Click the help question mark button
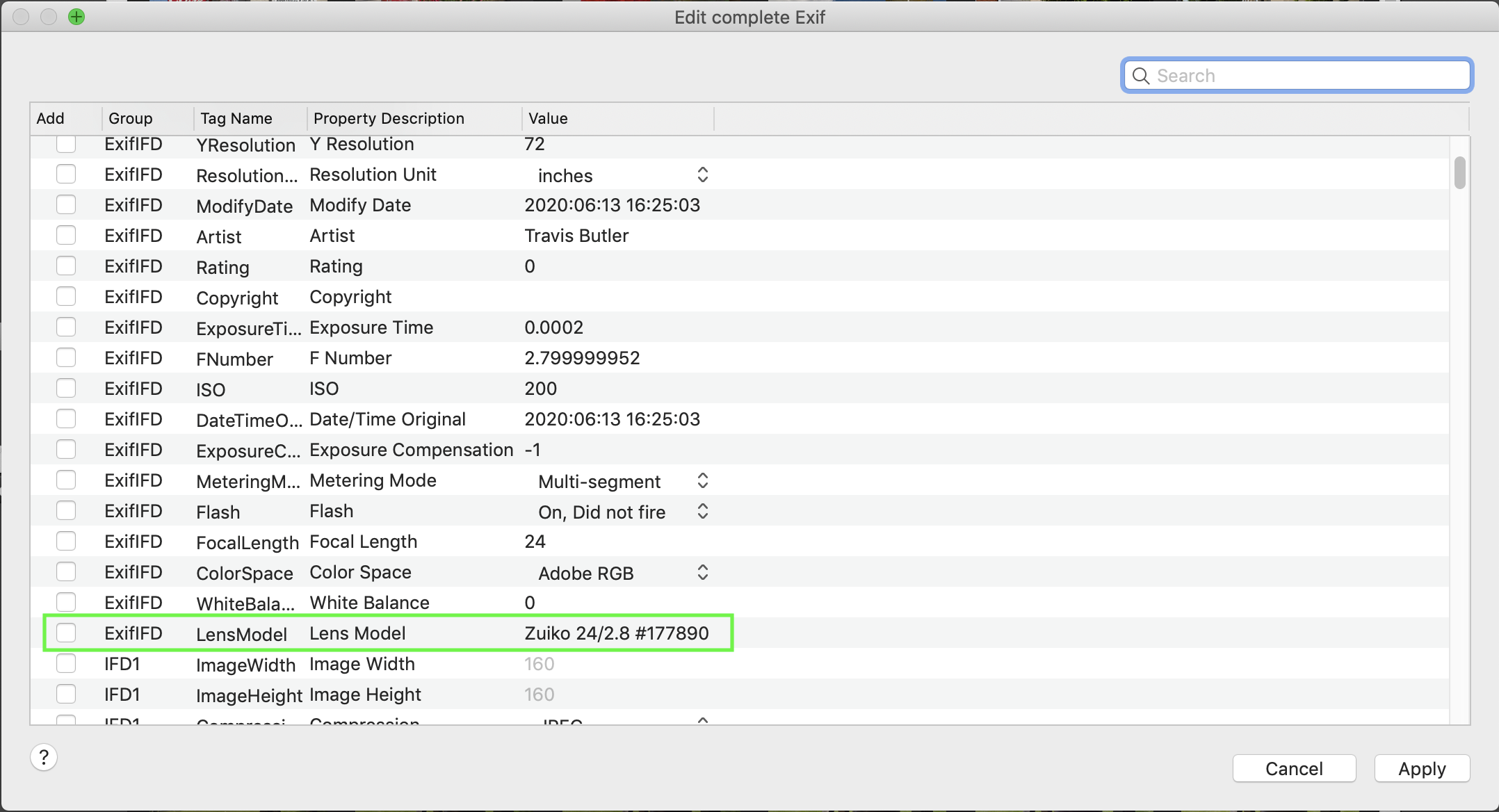This screenshot has width=1499, height=812. click(44, 757)
